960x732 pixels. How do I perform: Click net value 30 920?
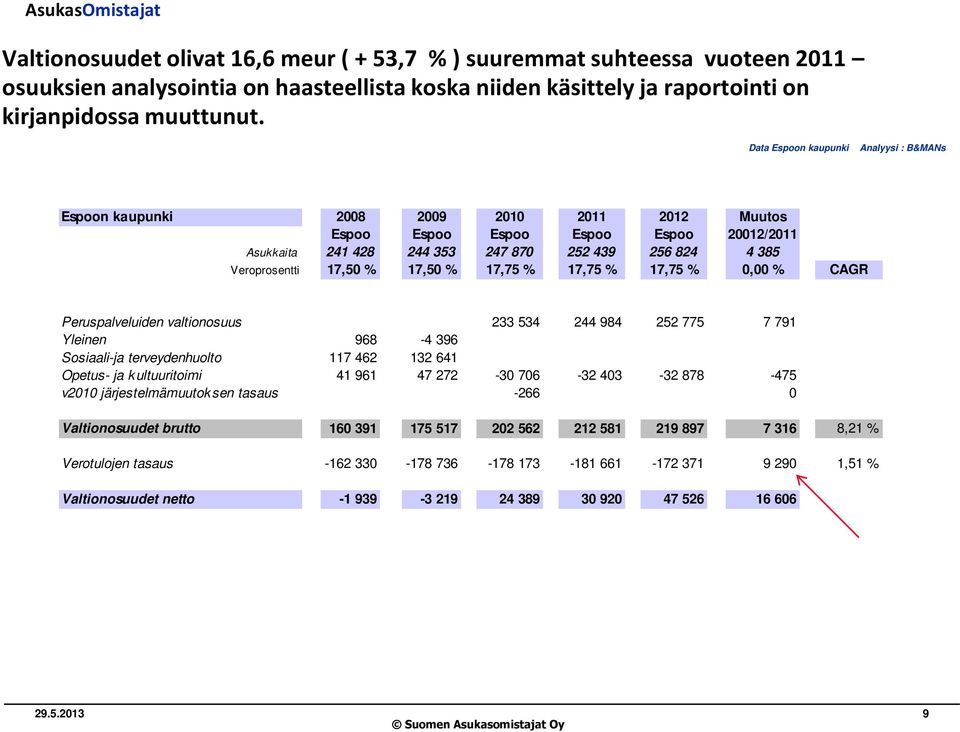tap(591, 499)
